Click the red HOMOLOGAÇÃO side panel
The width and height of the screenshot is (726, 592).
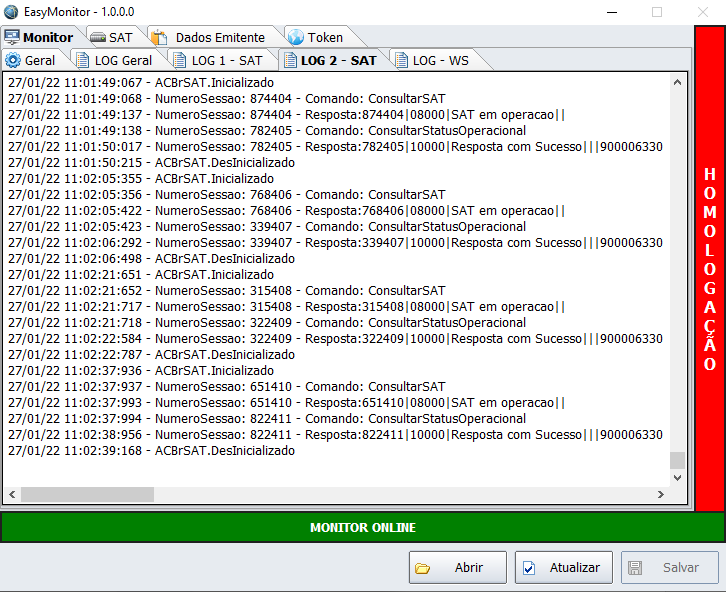709,268
